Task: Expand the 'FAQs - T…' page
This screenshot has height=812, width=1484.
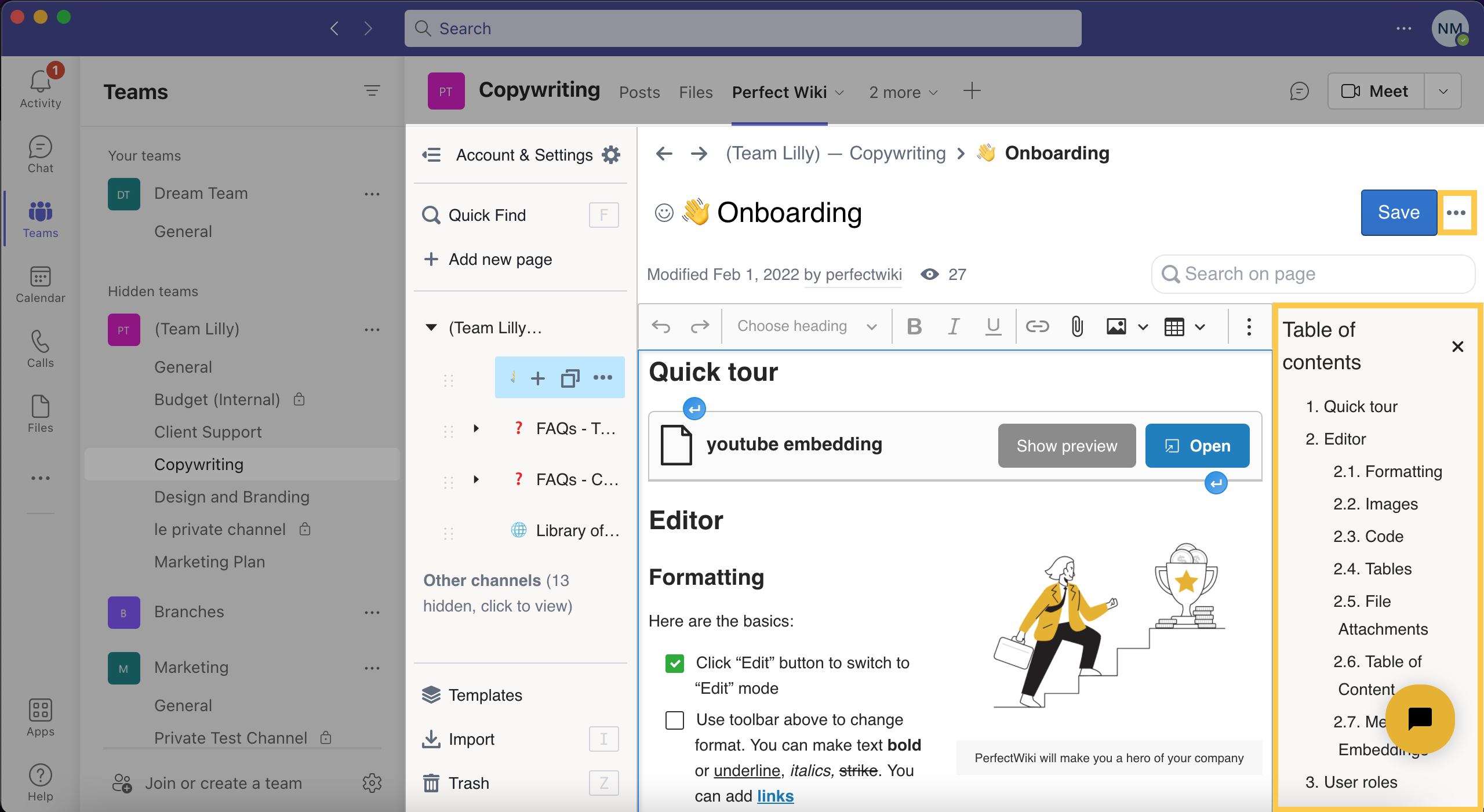Action: [476, 429]
